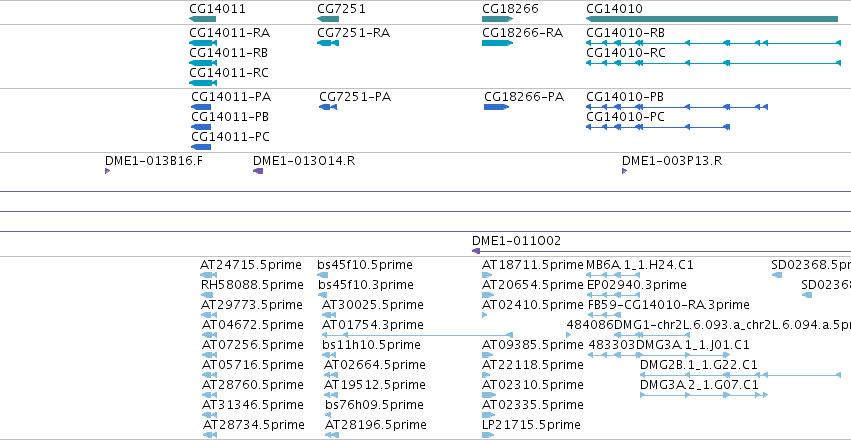Select the MB6A.1_1.H24.C1 alignment
Screen dimensions: 851x440
pyautogui.click(x=614, y=275)
